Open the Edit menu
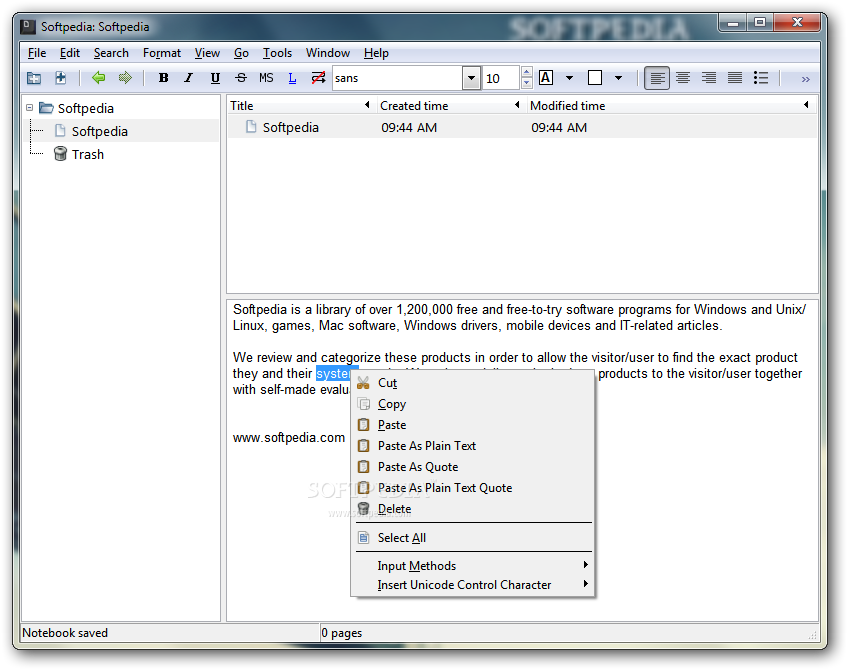The width and height of the screenshot is (848, 670). (x=70, y=53)
